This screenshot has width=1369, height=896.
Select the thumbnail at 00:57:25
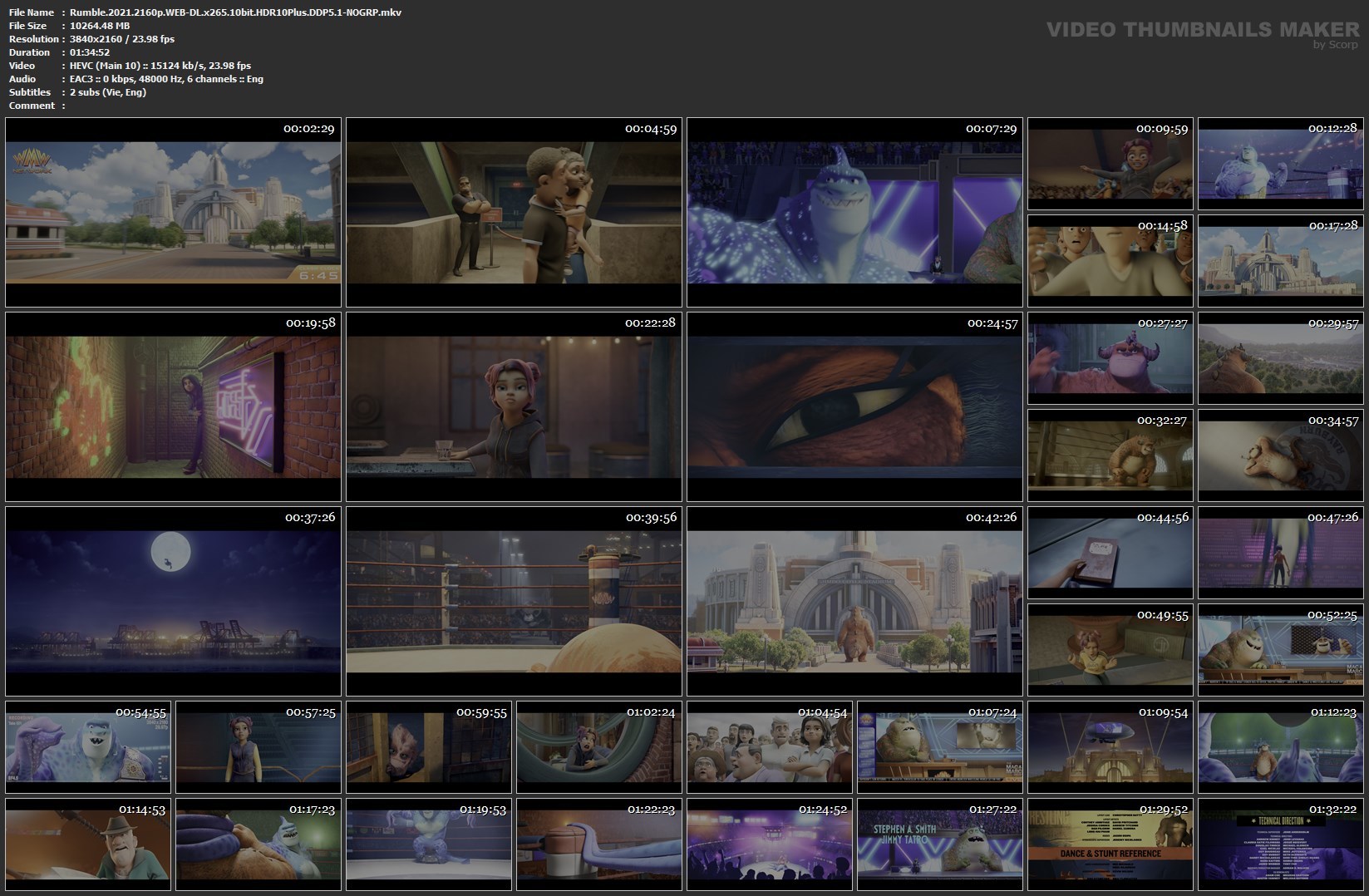pos(259,747)
